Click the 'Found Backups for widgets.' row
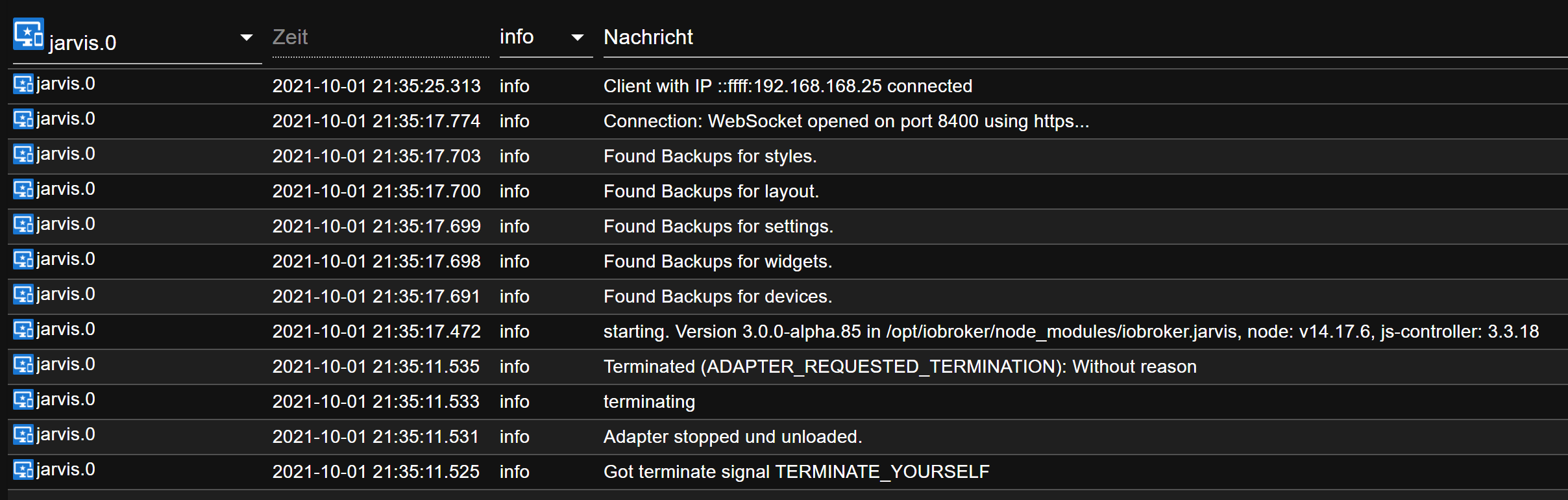 point(717,261)
